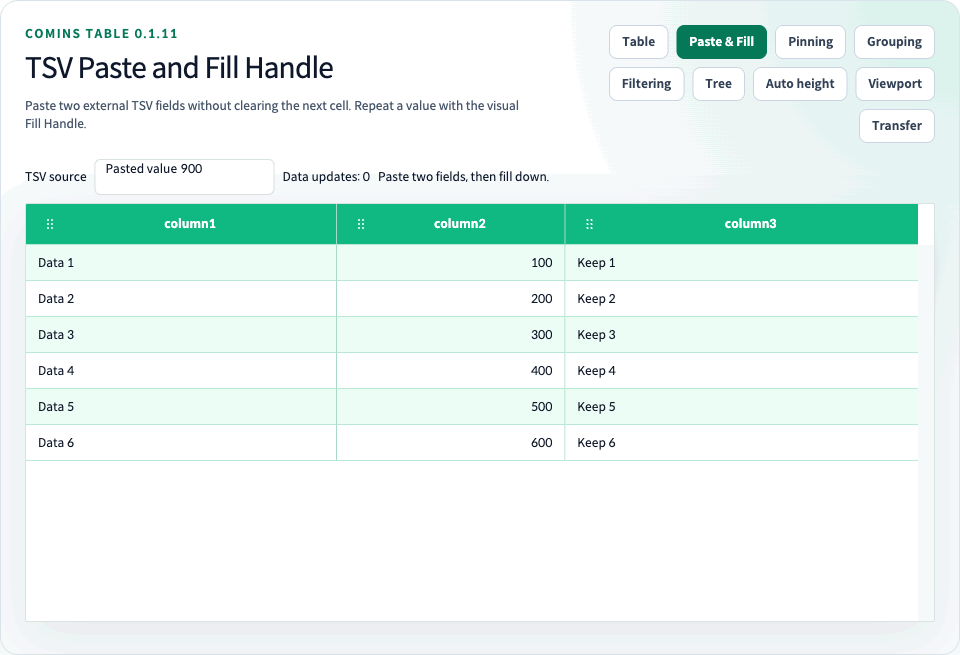Viewport: 960px width, 655px height.
Task: Click the Keep 4 cell
Action: [741, 371]
